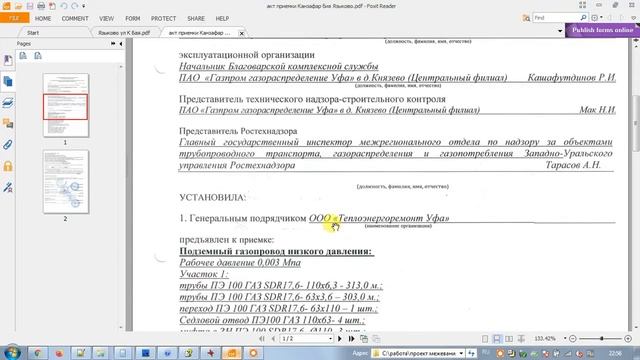Click the Create PDF icon in quick toolbar
640x360 pixels.
52,6
